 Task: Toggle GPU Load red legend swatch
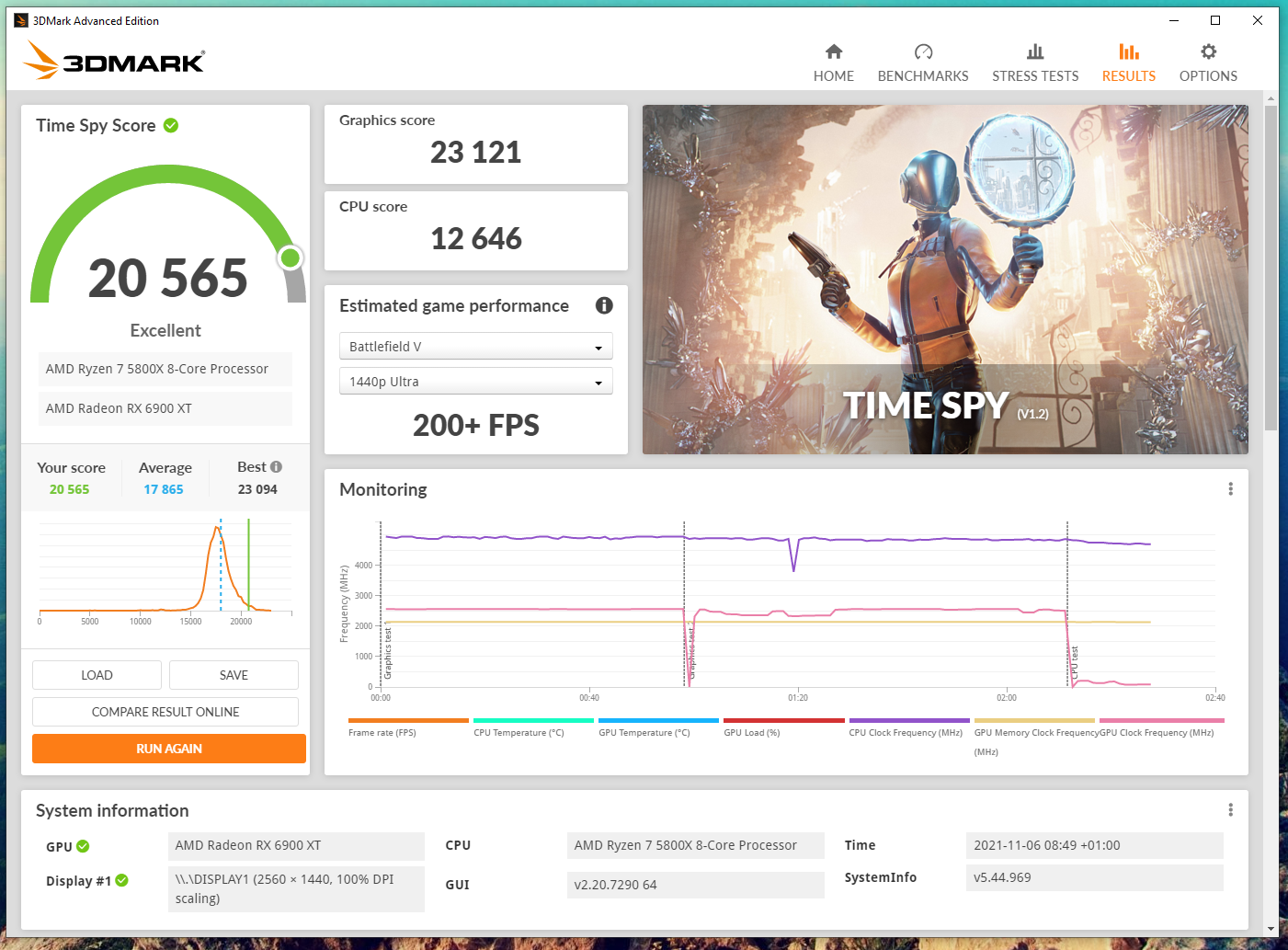[x=783, y=721]
